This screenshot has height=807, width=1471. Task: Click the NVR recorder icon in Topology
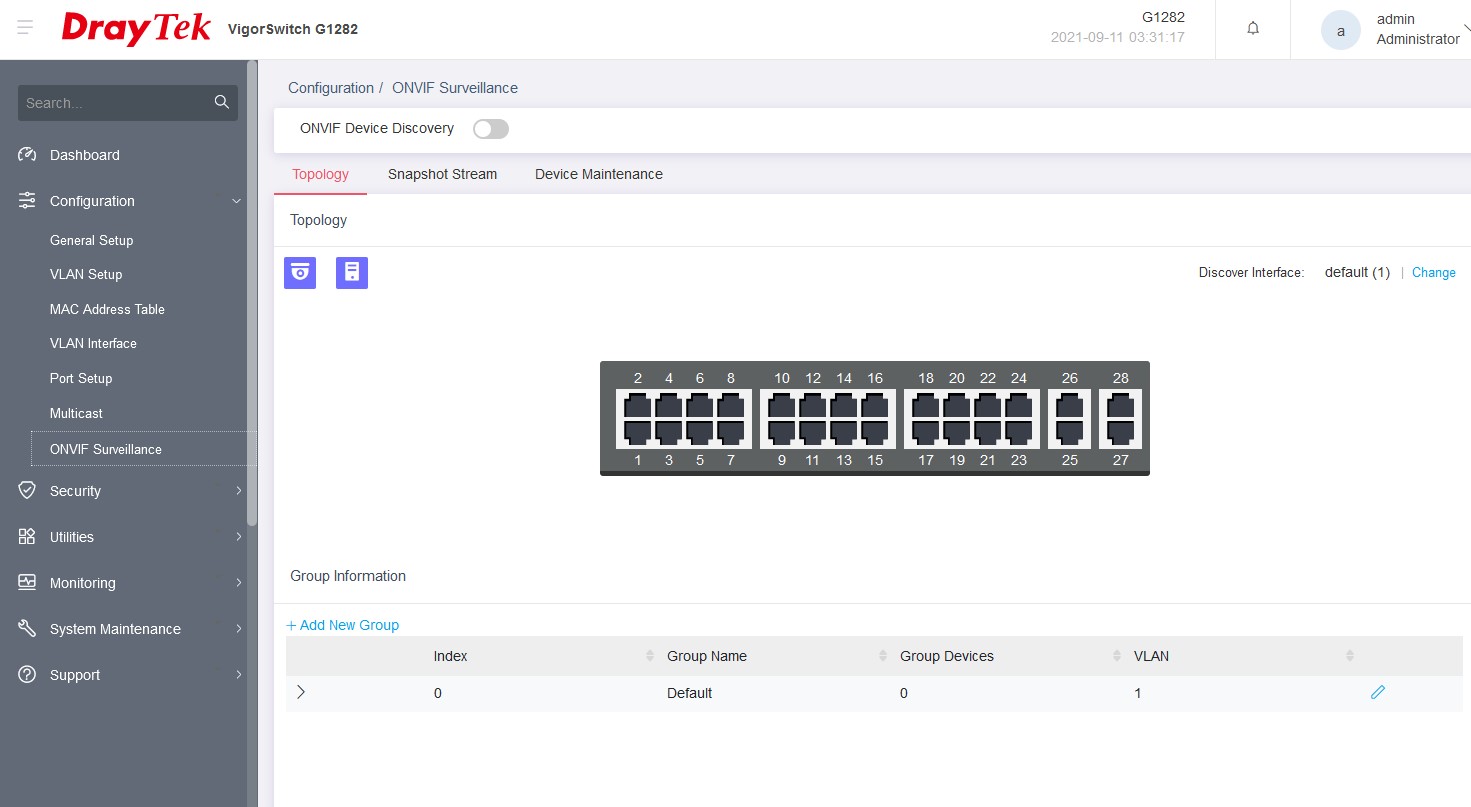click(352, 273)
